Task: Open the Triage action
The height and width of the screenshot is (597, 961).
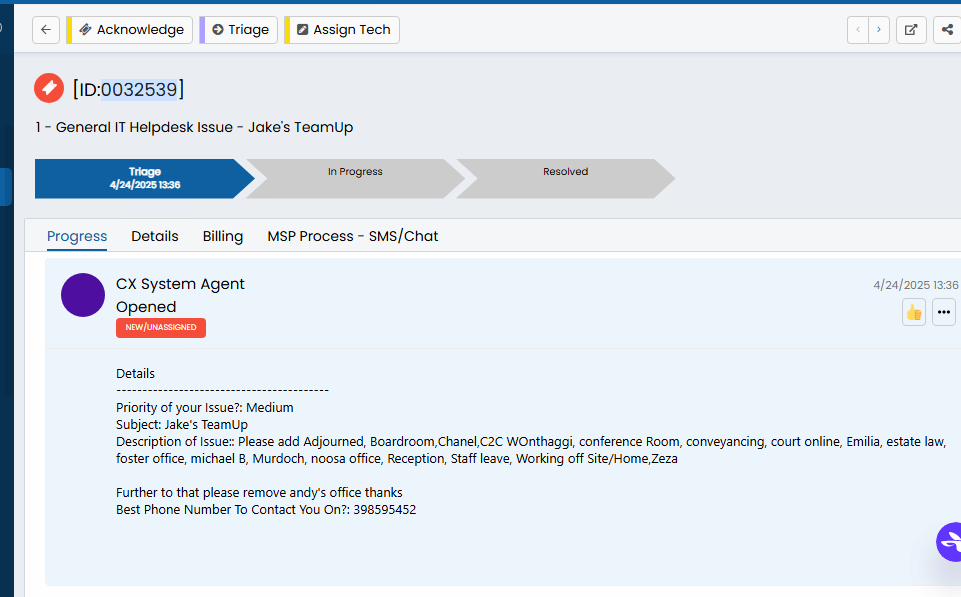Action: [239, 30]
